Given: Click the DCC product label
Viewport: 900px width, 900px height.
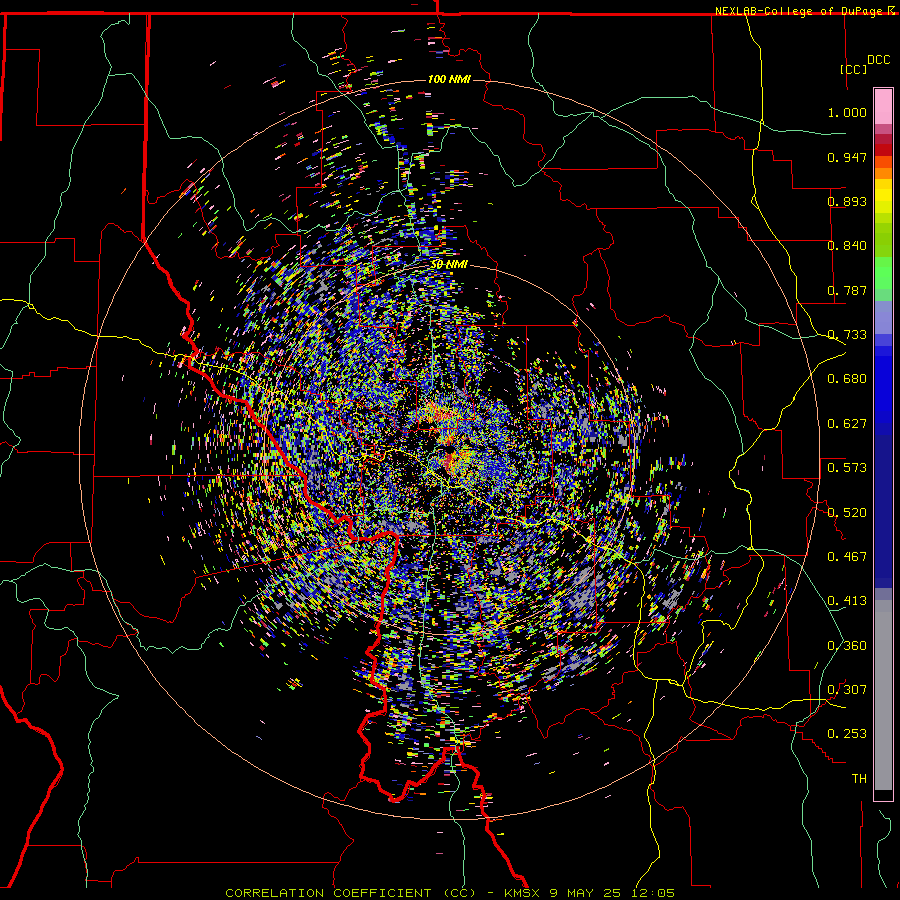Looking at the screenshot, I should pos(878,60).
